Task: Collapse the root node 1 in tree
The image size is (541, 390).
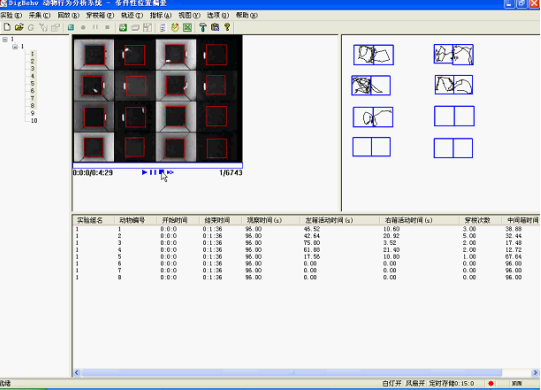Action: (5, 39)
